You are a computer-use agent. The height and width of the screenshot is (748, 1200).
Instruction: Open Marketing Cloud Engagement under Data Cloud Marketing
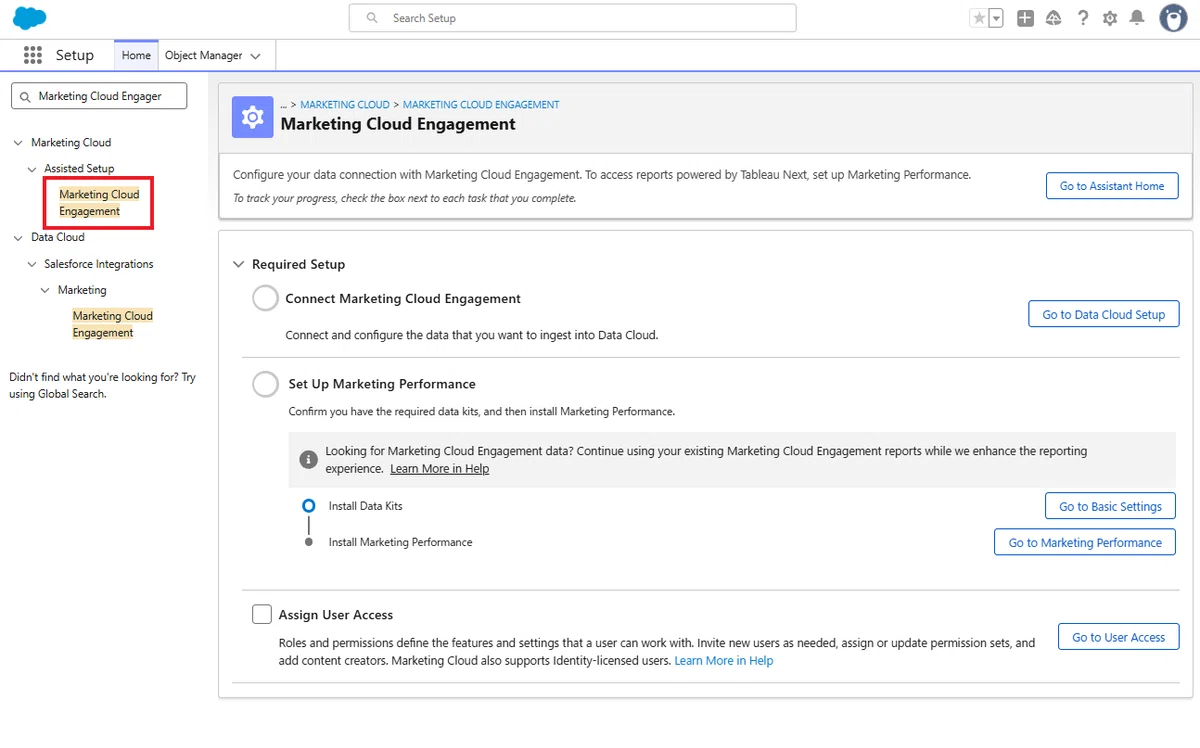coord(112,324)
